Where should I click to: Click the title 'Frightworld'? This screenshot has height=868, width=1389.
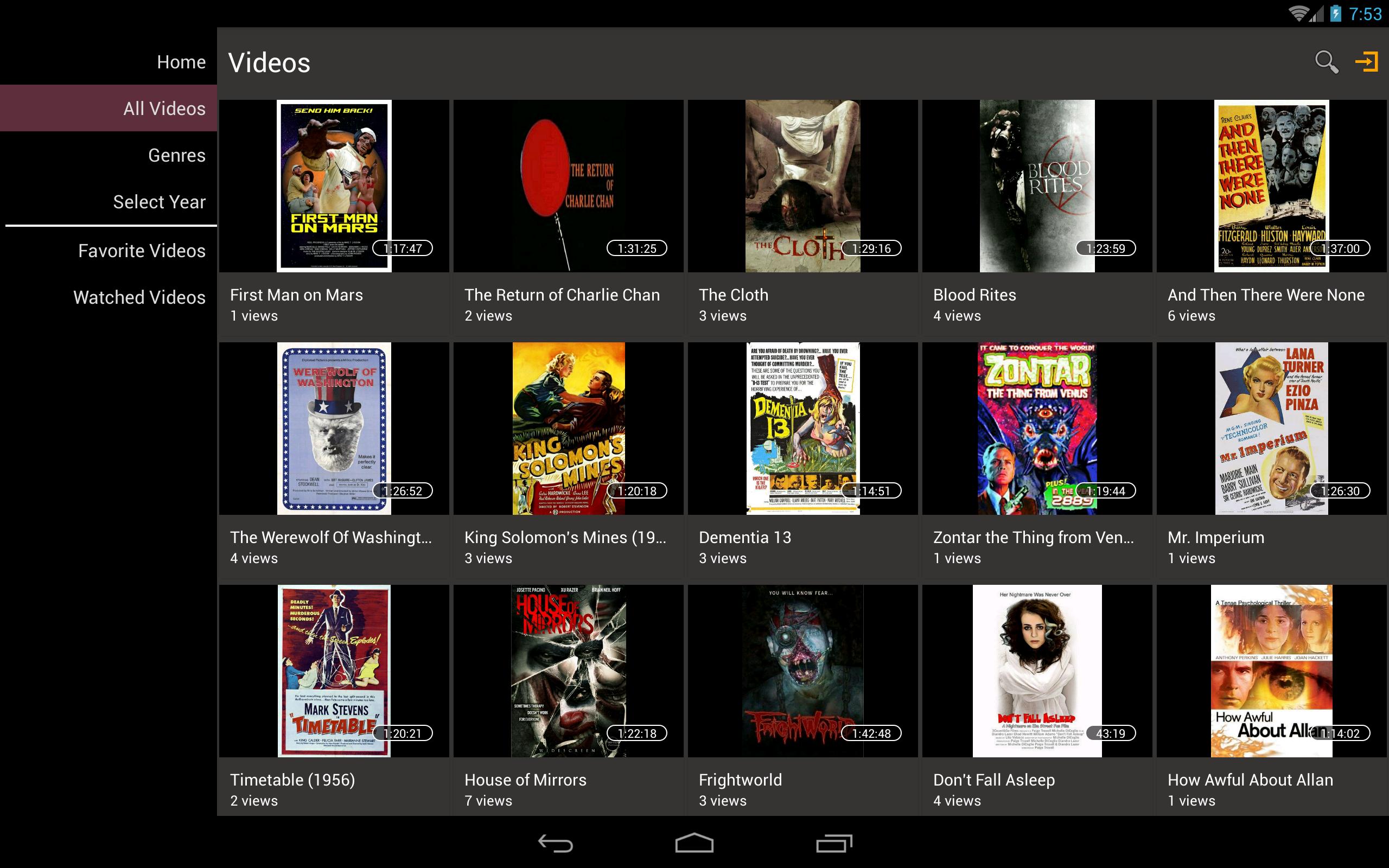pyautogui.click(x=740, y=780)
